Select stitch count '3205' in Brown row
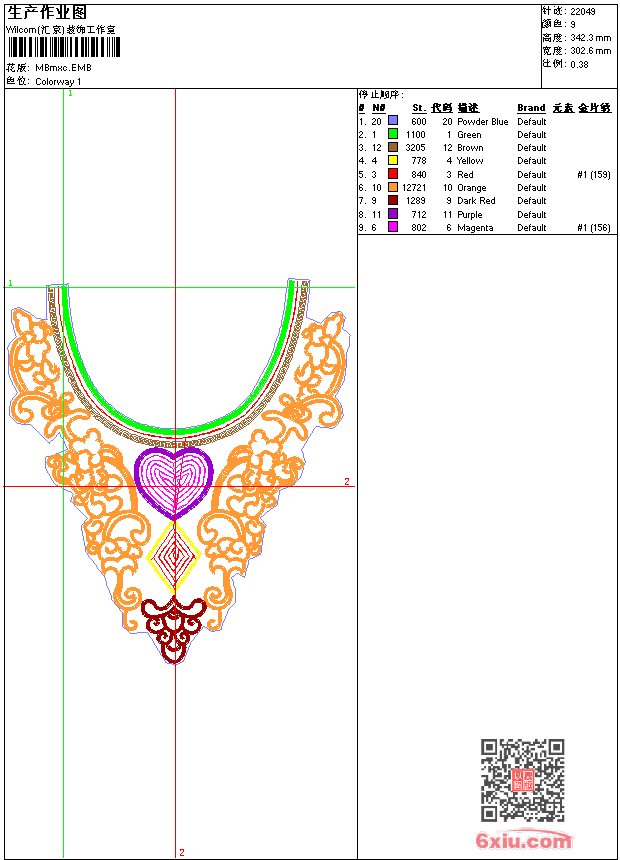Image resolution: width=620 pixels, height=860 pixels. point(415,148)
